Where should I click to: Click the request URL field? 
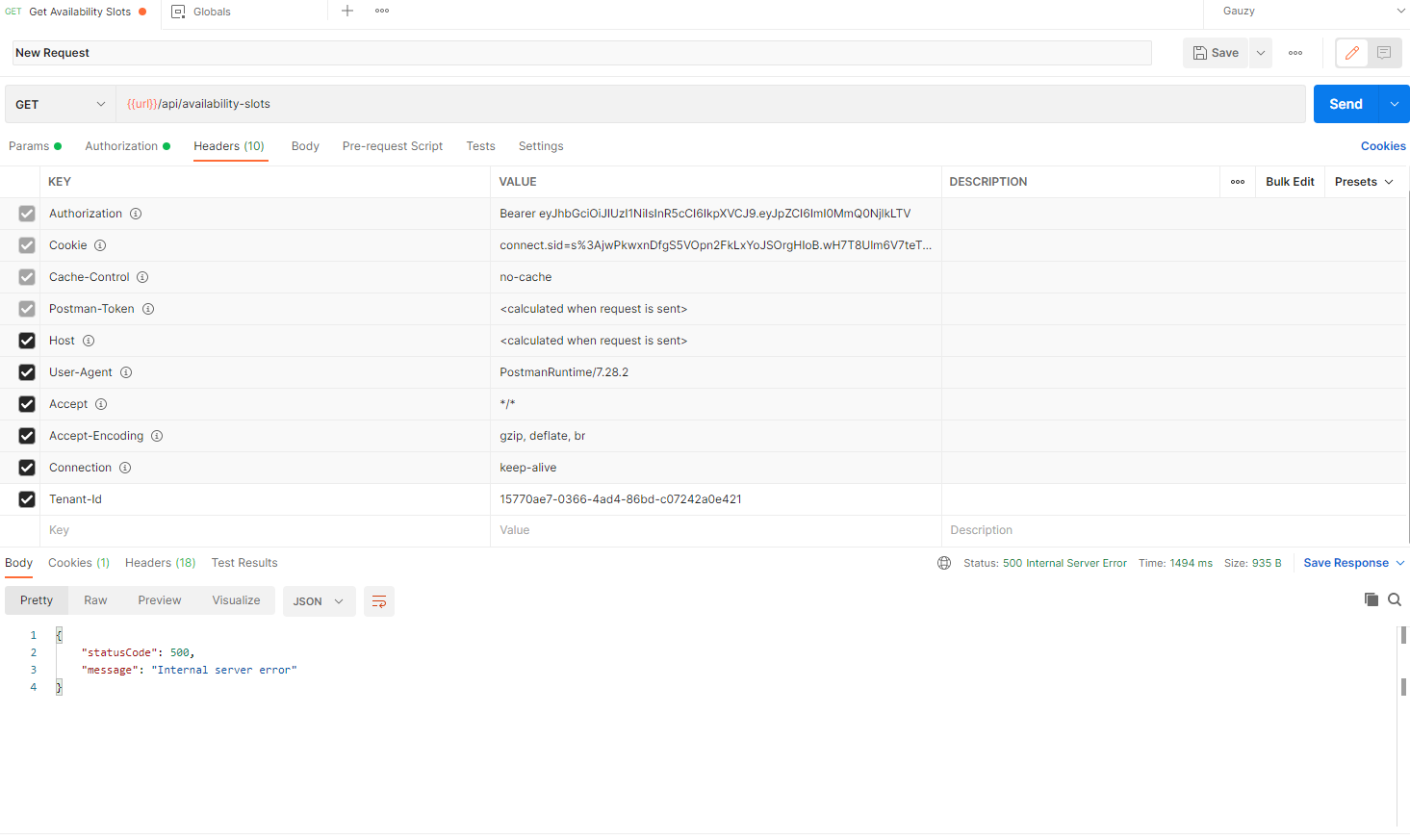(x=710, y=104)
